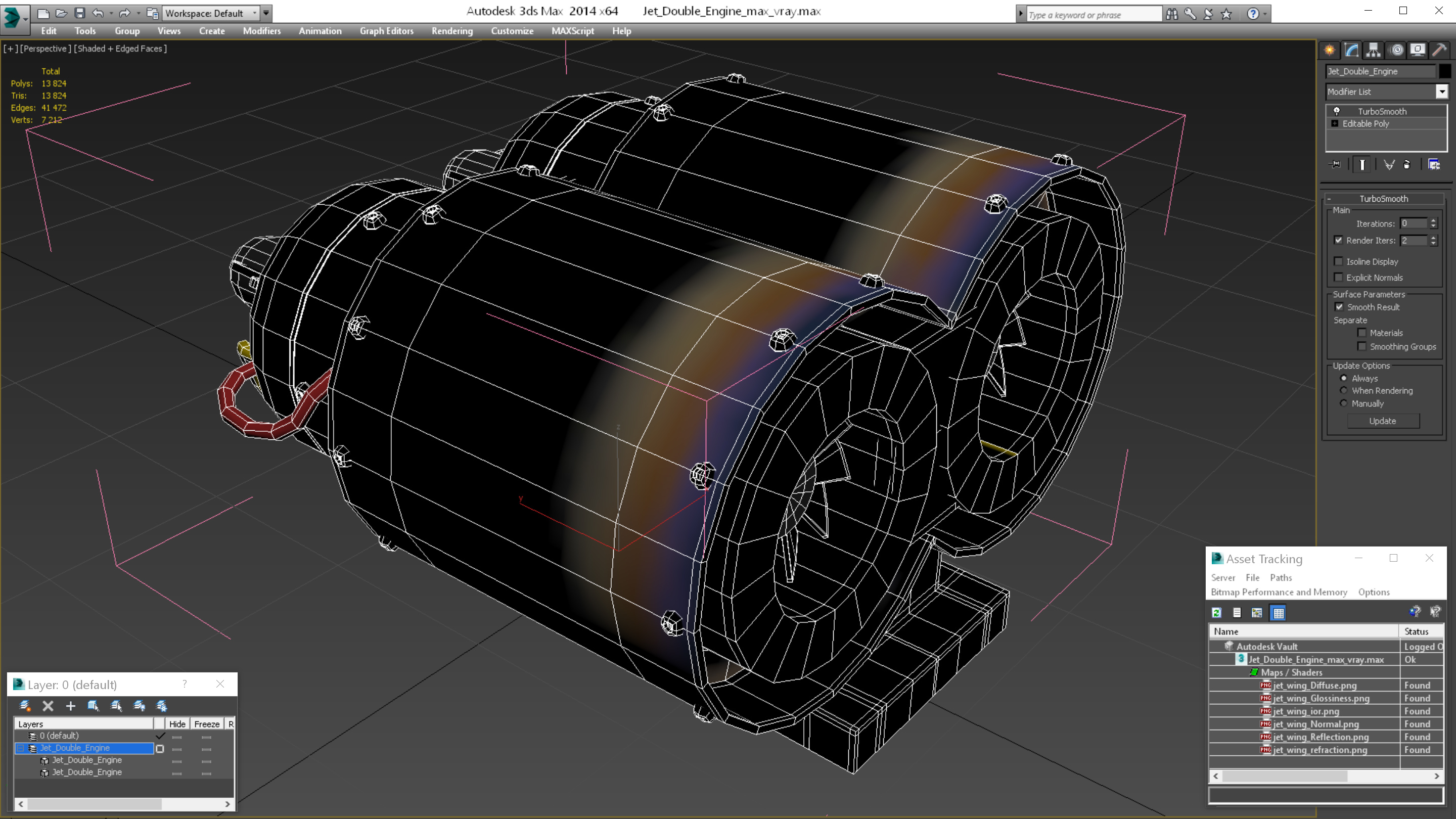Refresh the Asset Tracking list

tap(1217, 613)
